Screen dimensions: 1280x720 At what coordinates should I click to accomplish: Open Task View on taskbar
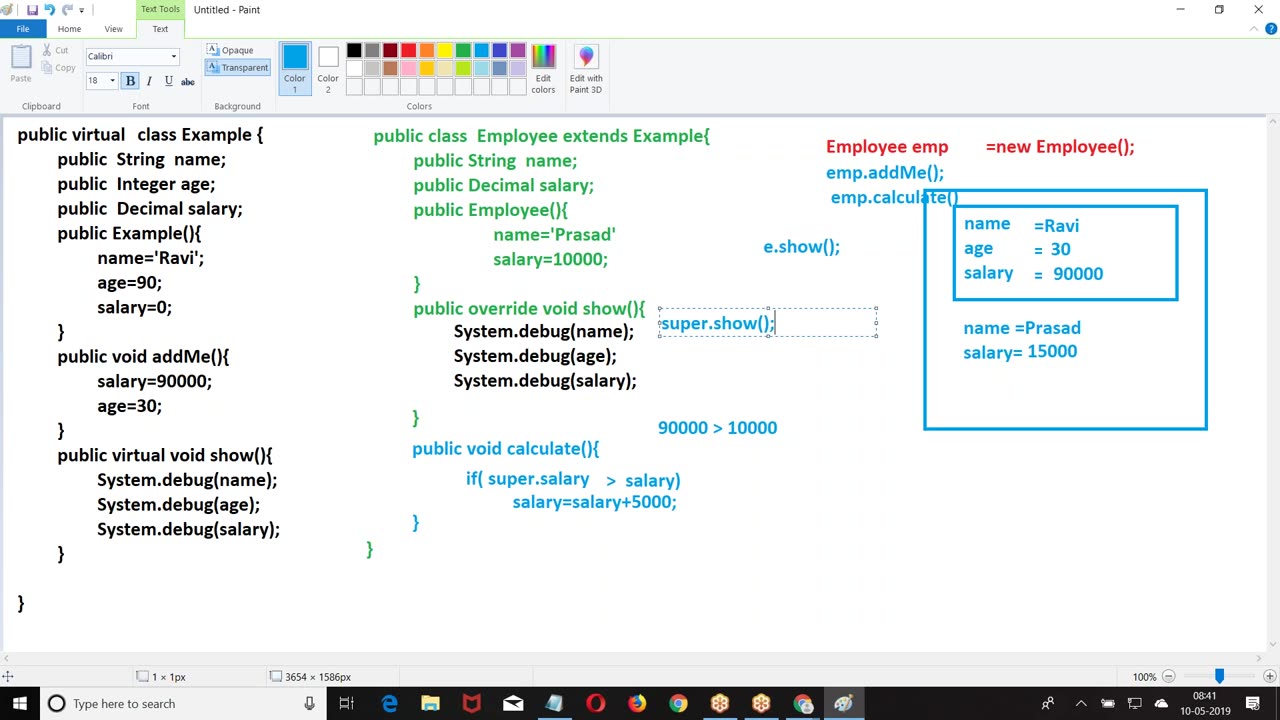[x=346, y=704]
